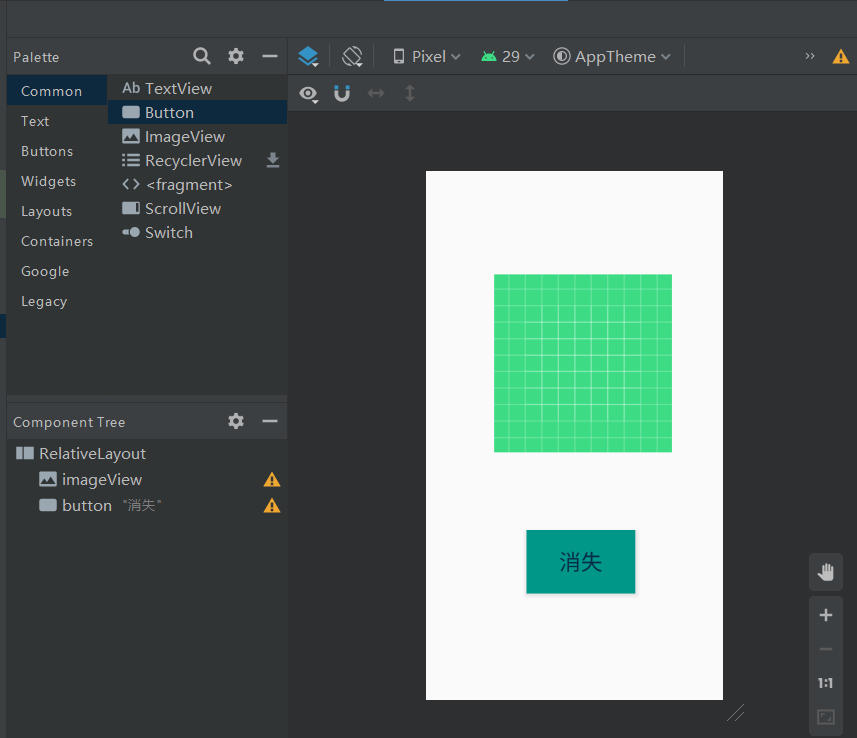Select the Containers palette category
Screen dimensions: 857x738
tap(57, 241)
